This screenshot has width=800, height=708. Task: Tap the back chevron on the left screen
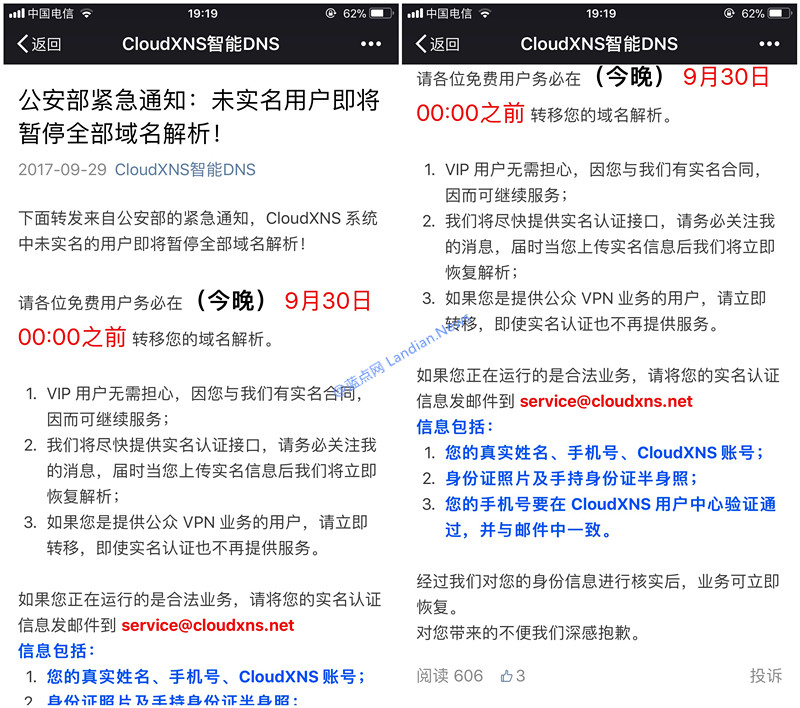tap(23, 44)
